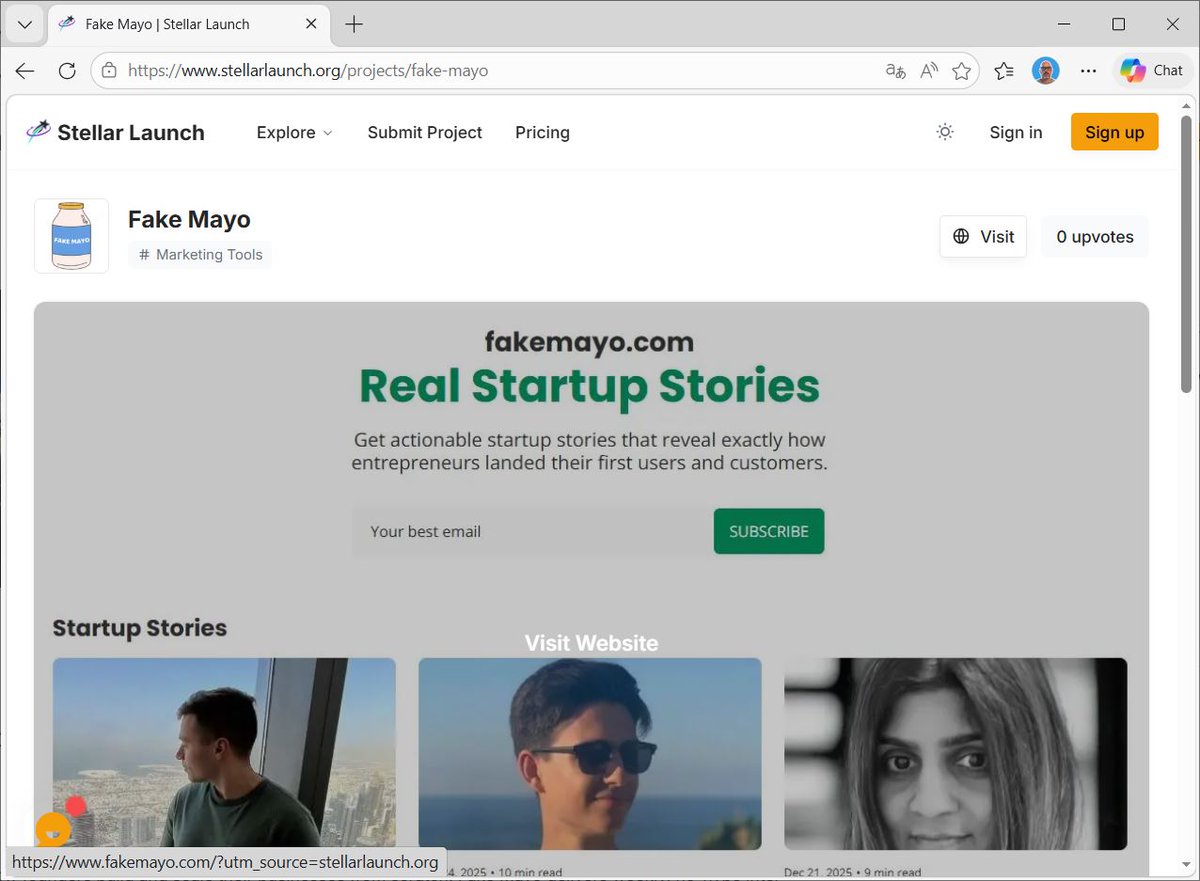Activate read aloud icon
The height and width of the screenshot is (881, 1200).
click(929, 71)
